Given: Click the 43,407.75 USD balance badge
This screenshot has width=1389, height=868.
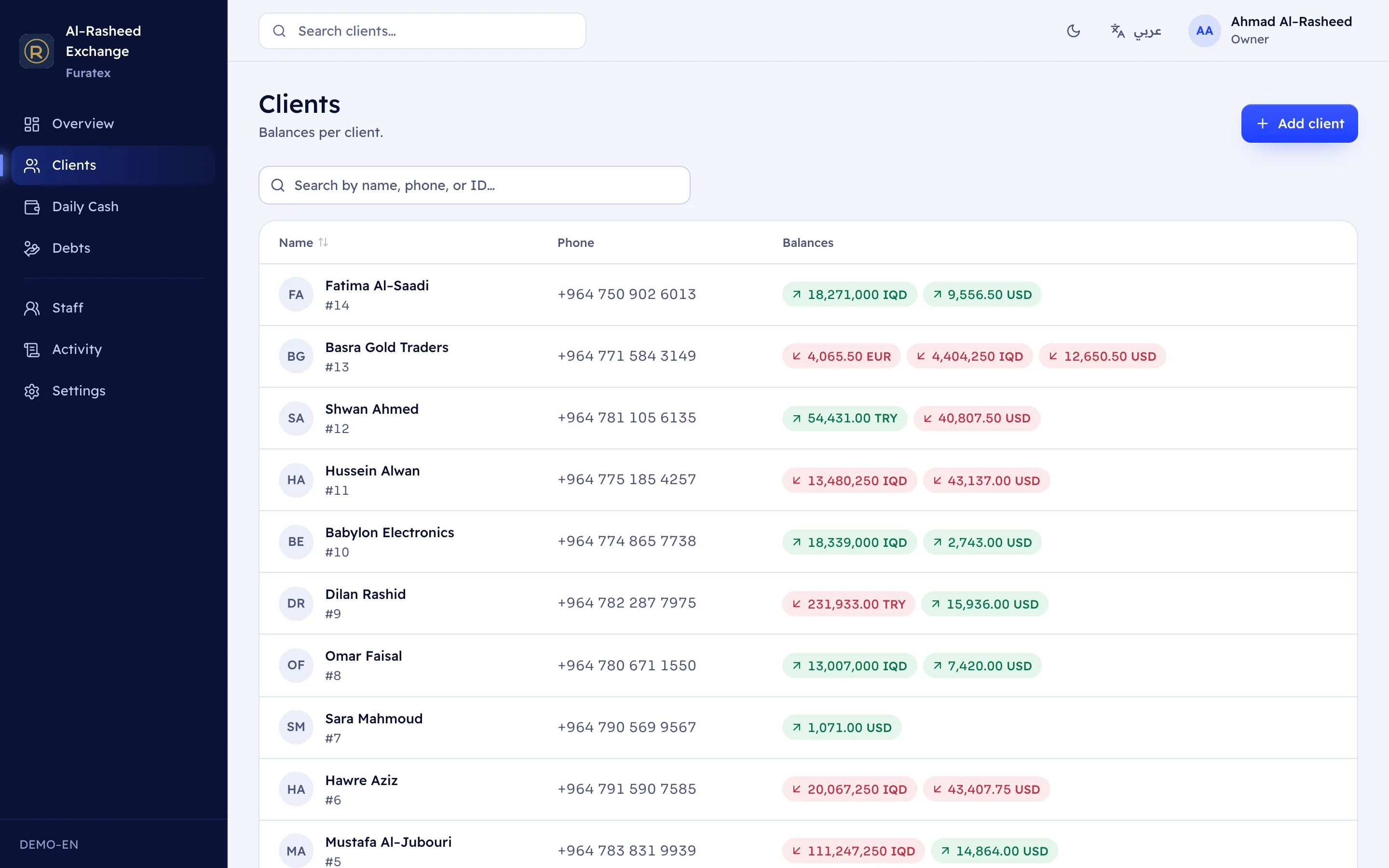Looking at the screenshot, I should point(987,789).
